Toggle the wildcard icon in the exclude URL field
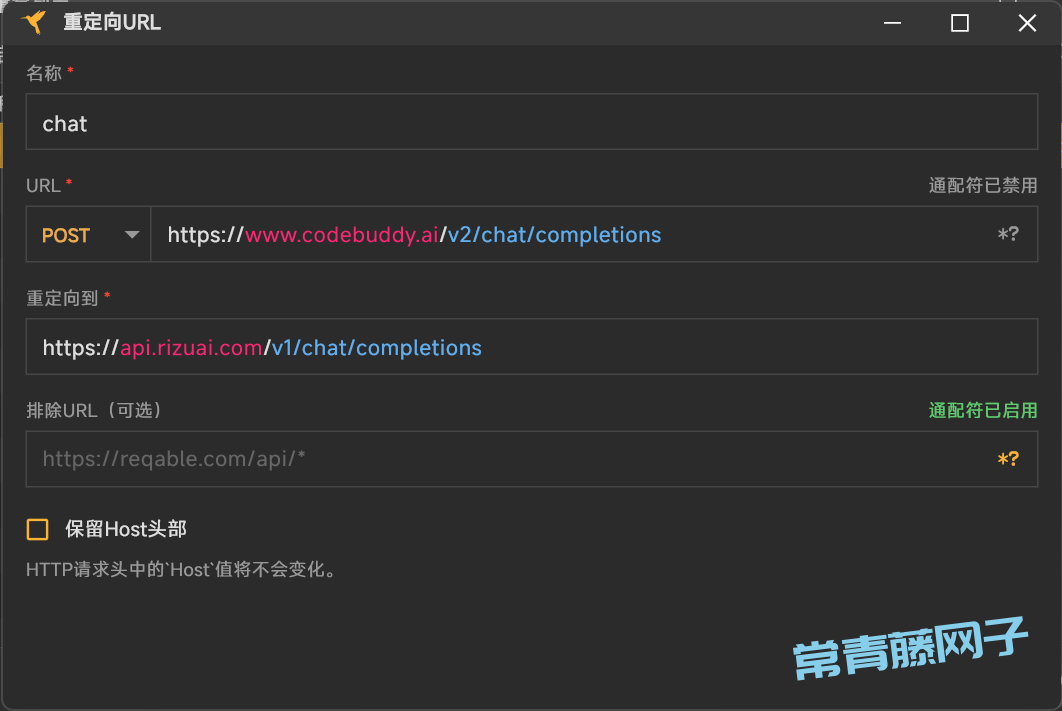Image resolution: width=1062 pixels, height=711 pixels. pyautogui.click(x=1008, y=459)
